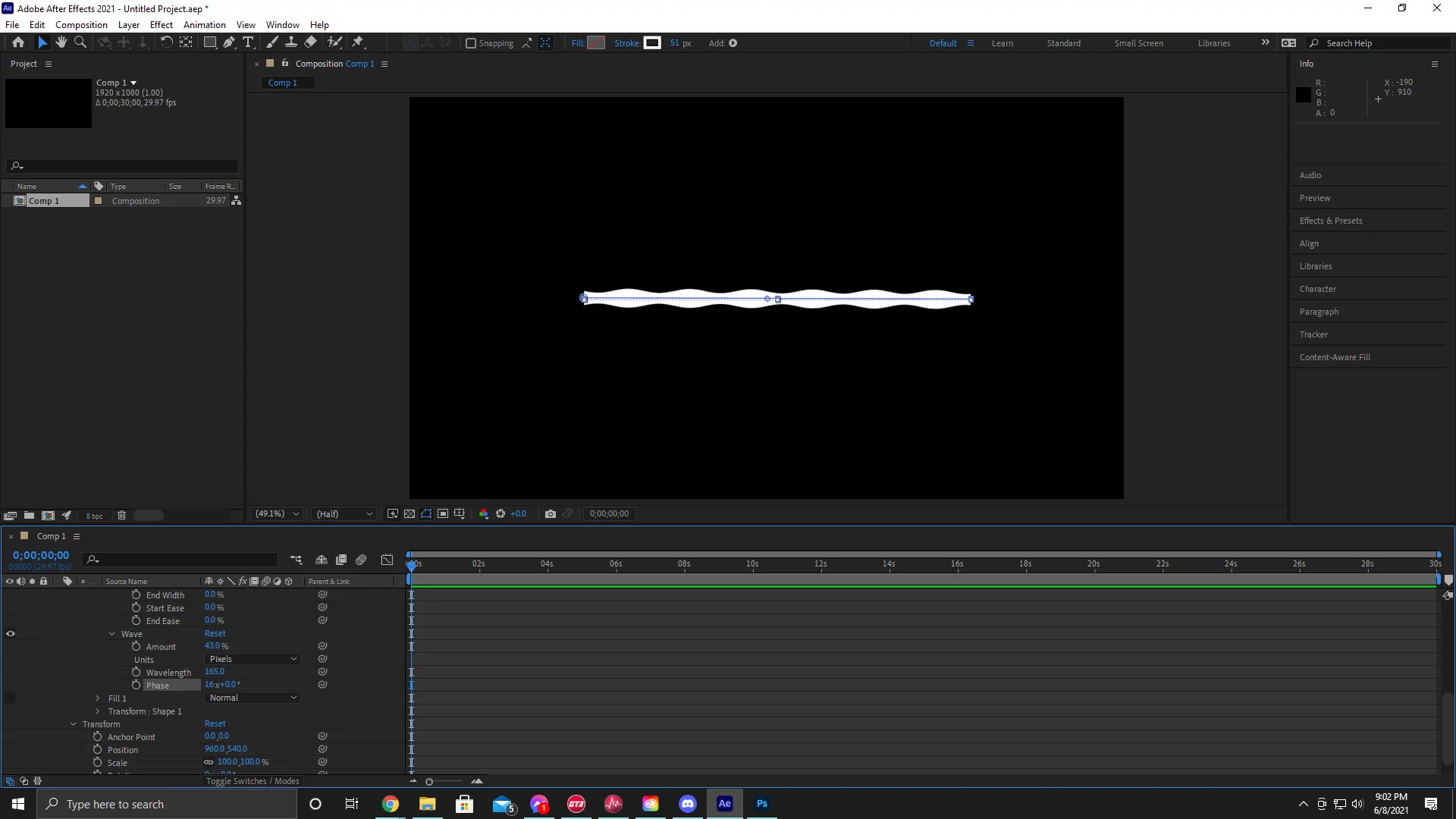This screenshot has width=1456, height=819.
Task: Switch to the Learn workspace
Action: point(1003,43)
